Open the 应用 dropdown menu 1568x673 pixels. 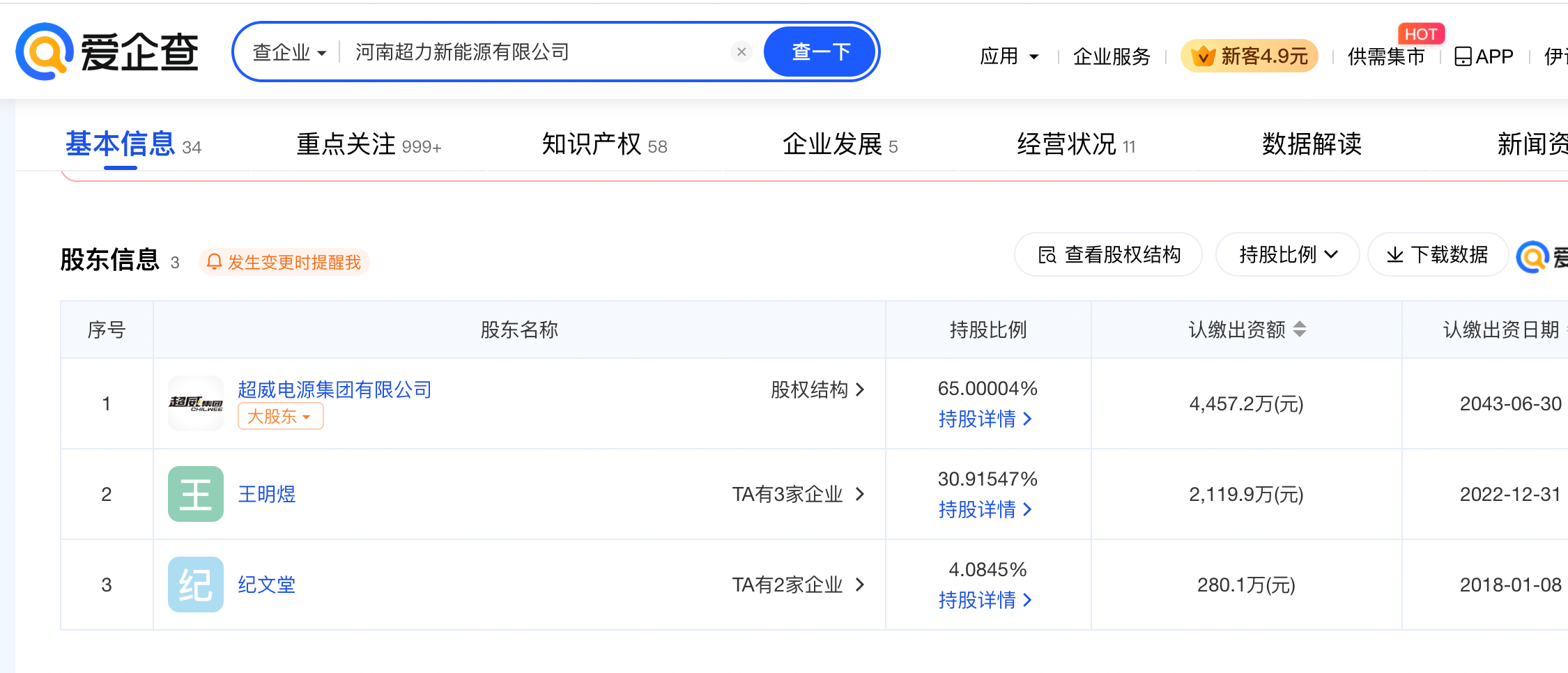point(1008,56)
